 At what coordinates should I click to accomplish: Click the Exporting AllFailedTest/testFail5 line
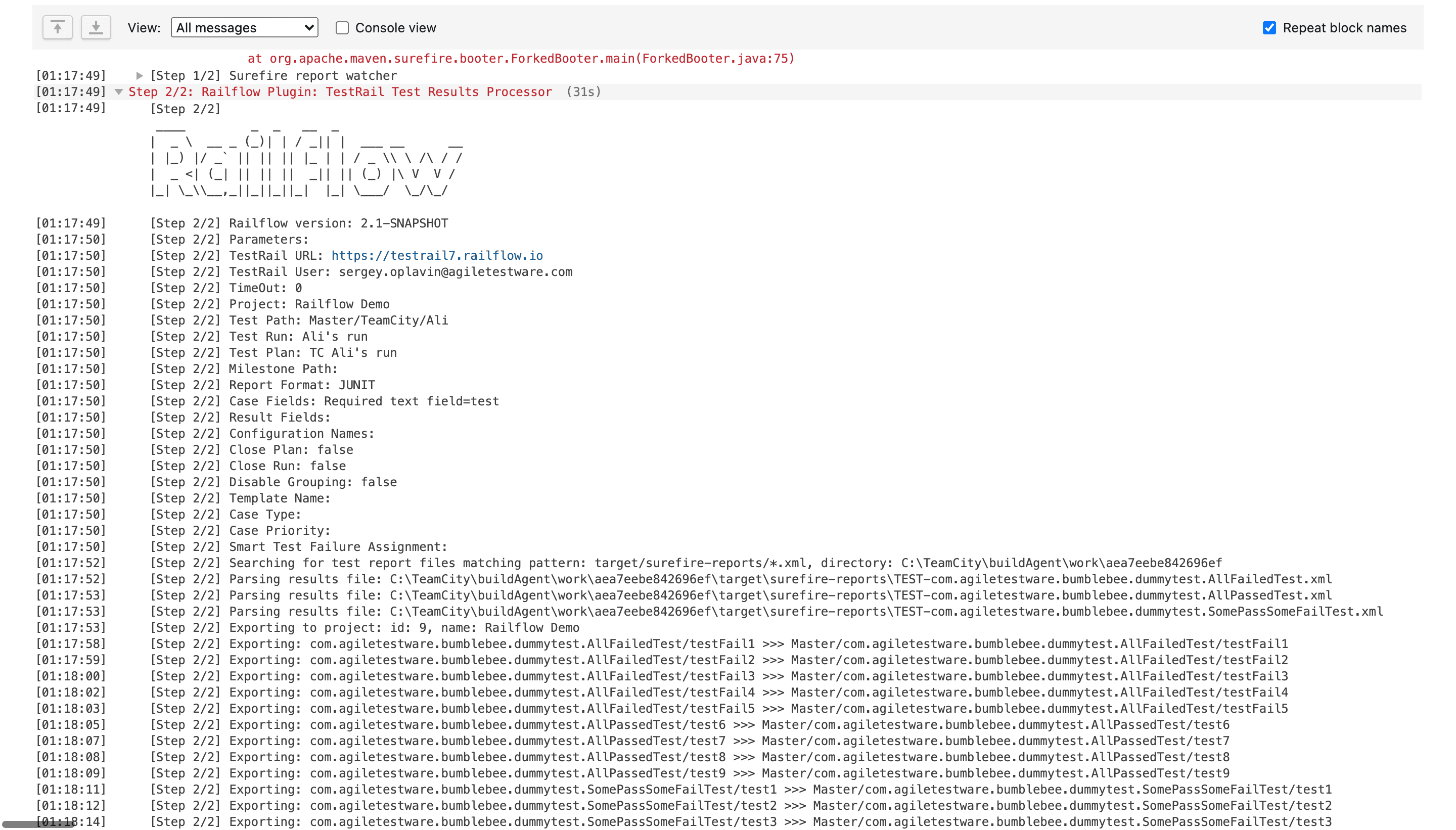(759, 709)
